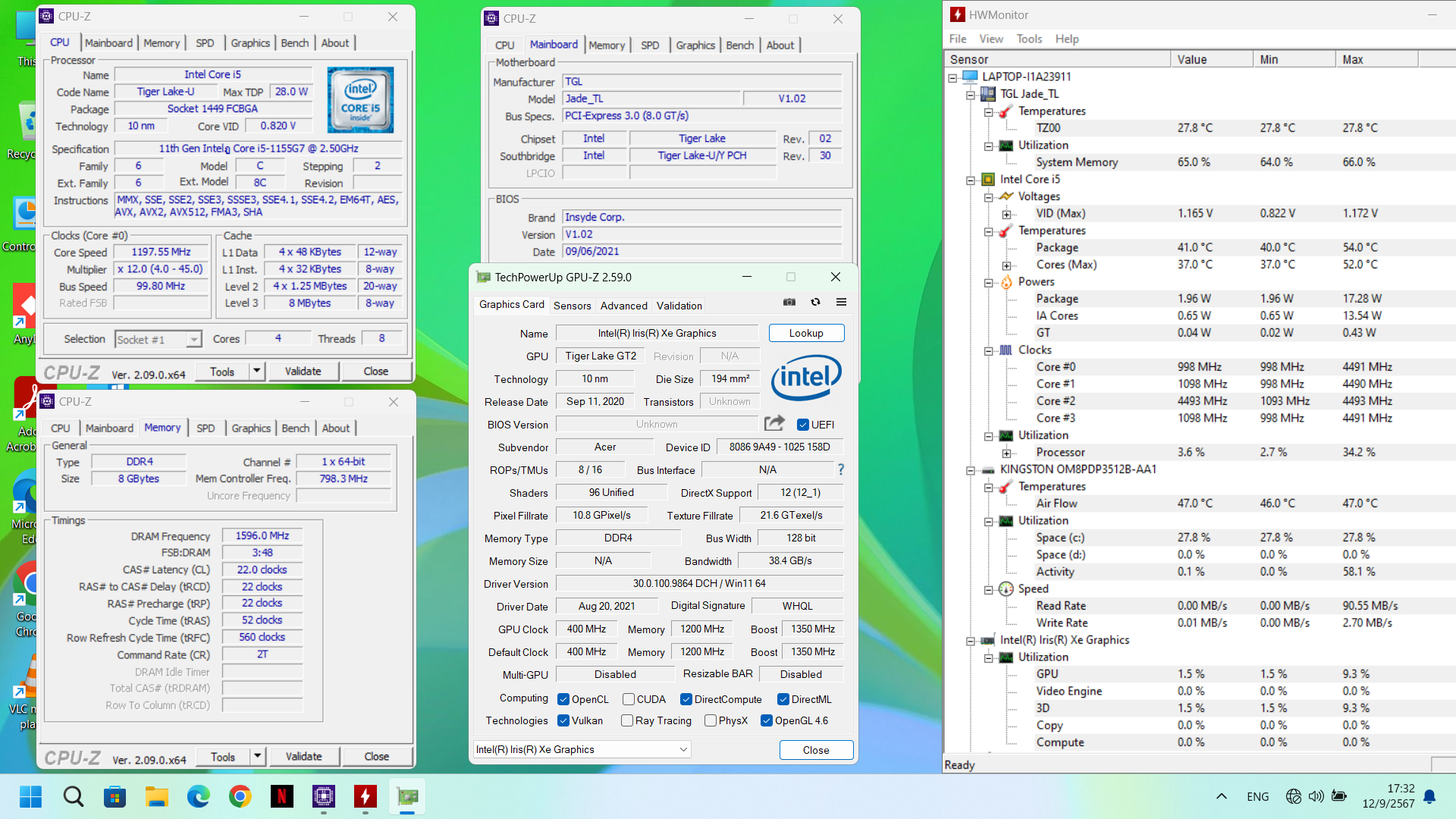Toggle the PhysX checkbox
Viewport: 1456px width, 819px height.
711,720
